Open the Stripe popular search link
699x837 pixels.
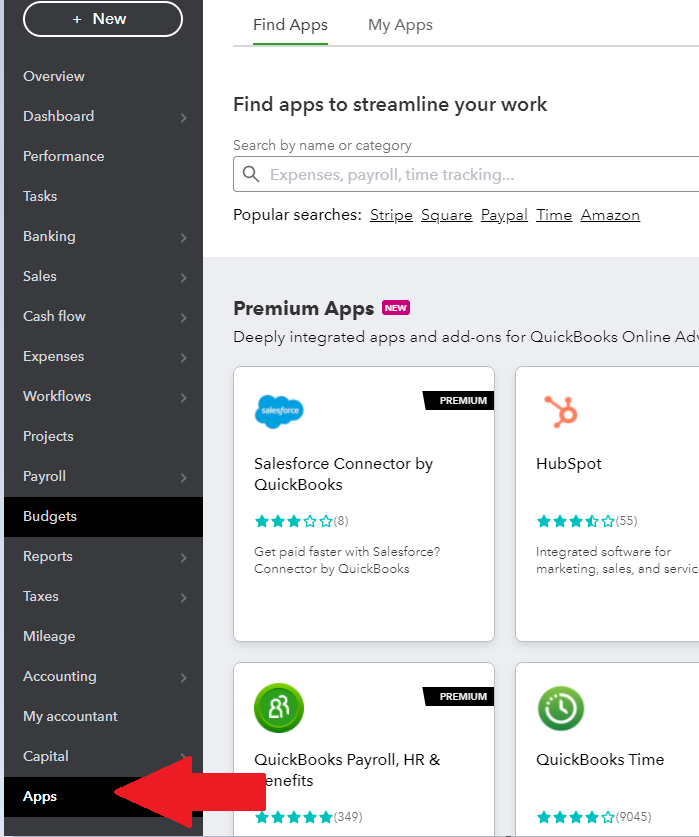(391, 214)
